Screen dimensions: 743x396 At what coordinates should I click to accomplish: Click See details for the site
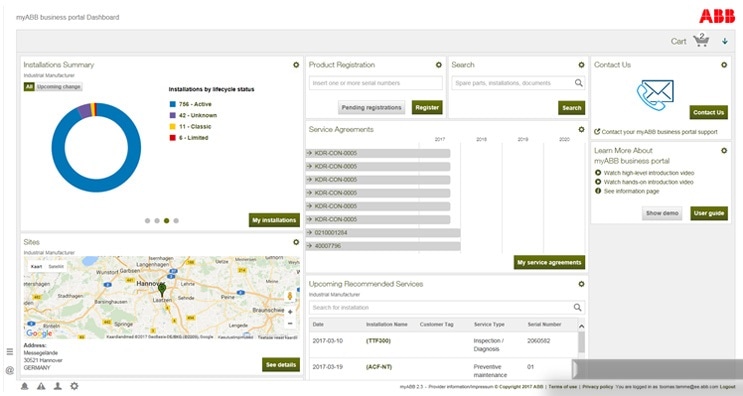coord(281,365)
